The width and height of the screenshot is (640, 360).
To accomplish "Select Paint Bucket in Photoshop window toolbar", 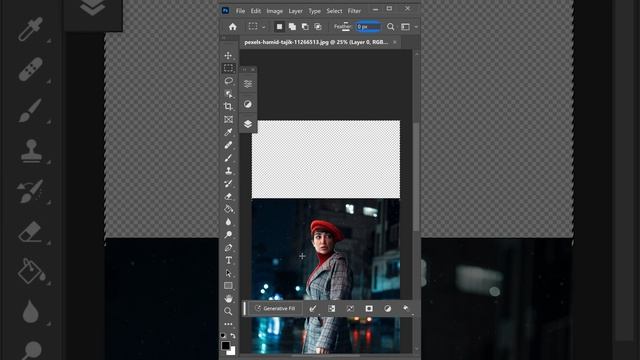I will tap(228, 209).
